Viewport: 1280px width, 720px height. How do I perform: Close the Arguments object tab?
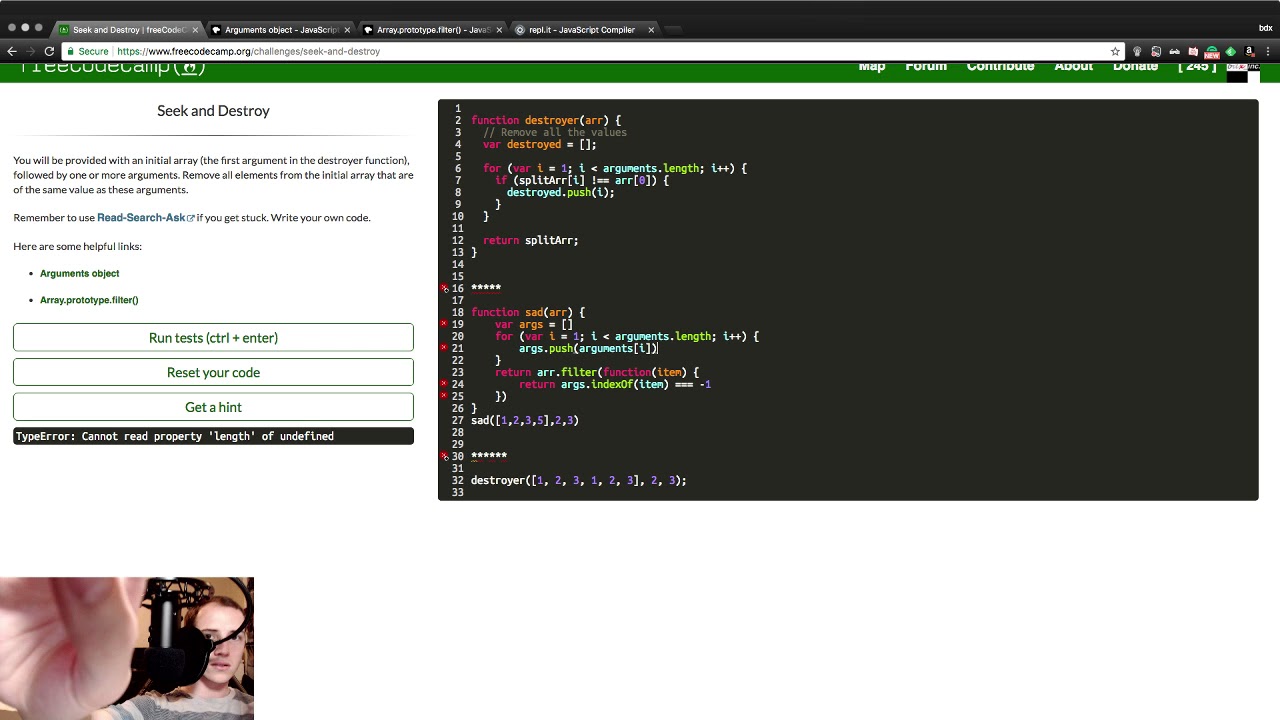(x=347, y=30)
